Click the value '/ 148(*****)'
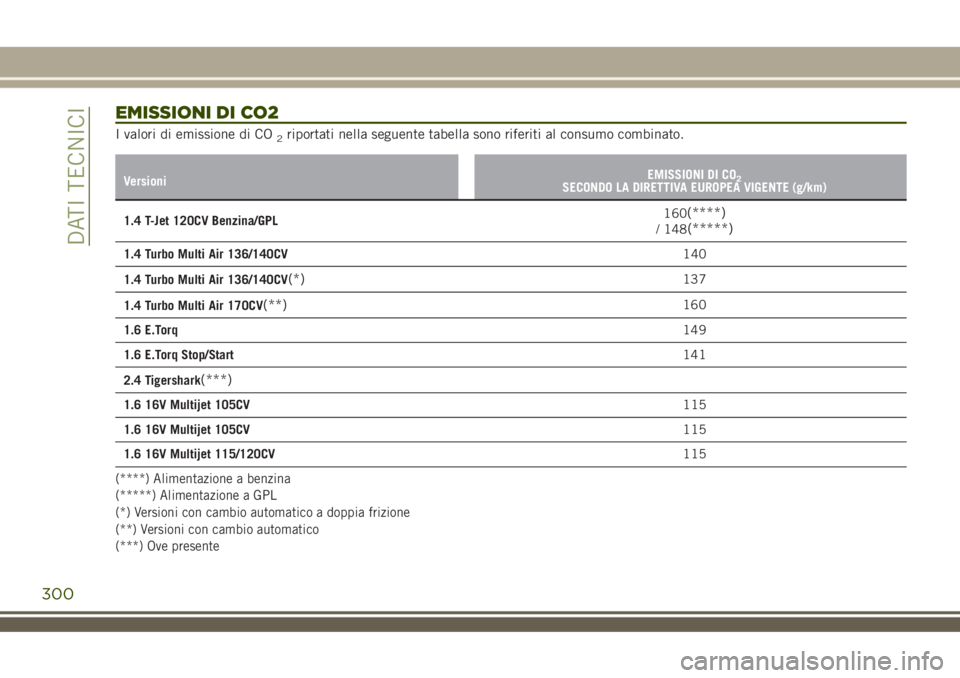 point(694,229)
